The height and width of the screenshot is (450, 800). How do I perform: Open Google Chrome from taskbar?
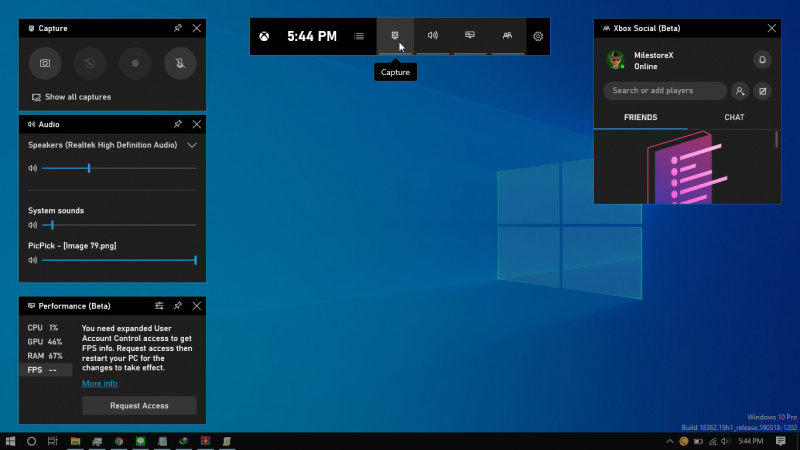click(x=119, y=441)
